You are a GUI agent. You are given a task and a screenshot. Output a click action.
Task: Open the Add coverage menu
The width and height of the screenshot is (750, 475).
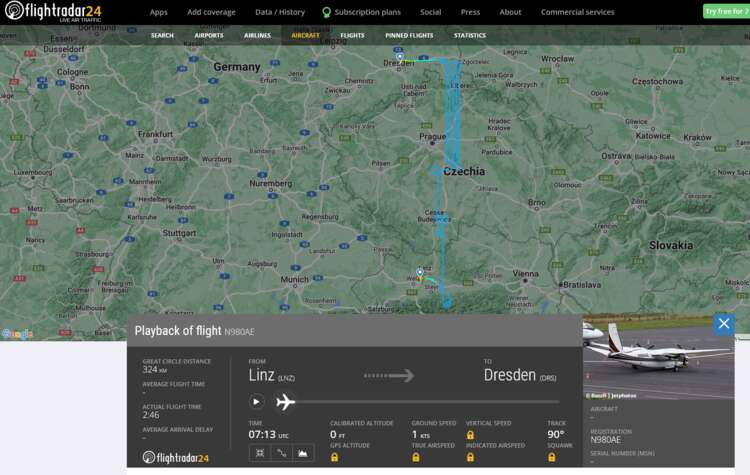211,12
